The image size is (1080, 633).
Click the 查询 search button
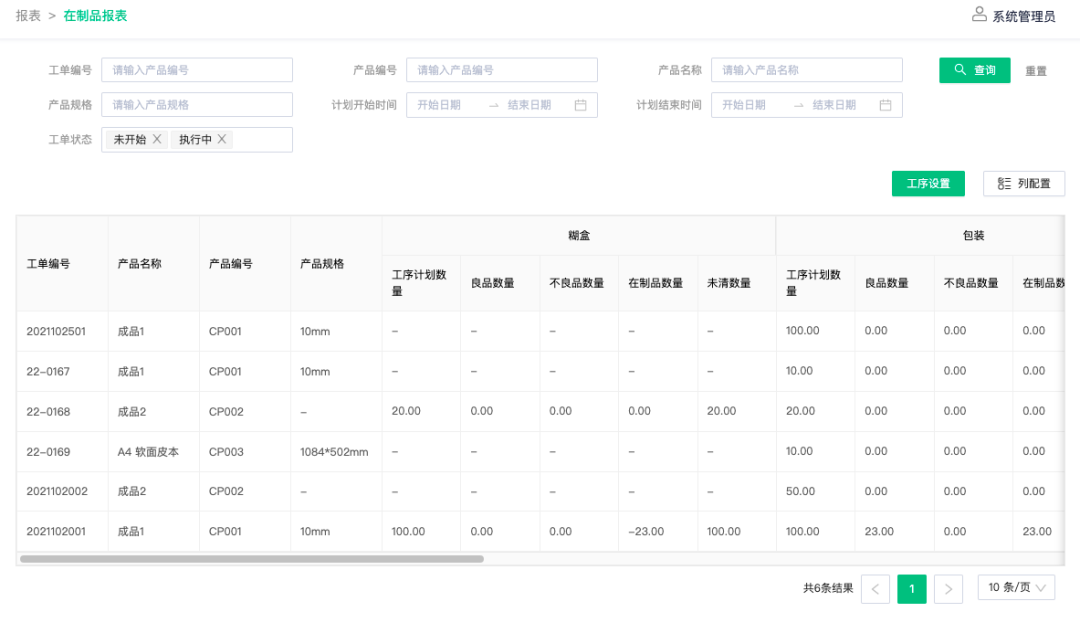(974, 70)
